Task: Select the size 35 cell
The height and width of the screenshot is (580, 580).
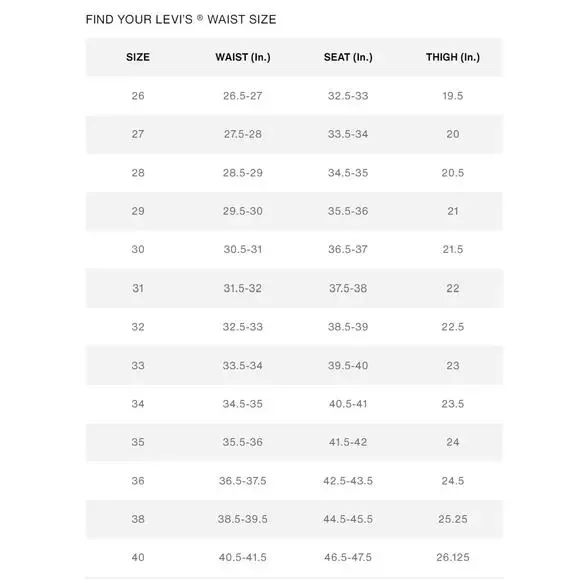Action: pyautogui.click(x=138, y=442)
